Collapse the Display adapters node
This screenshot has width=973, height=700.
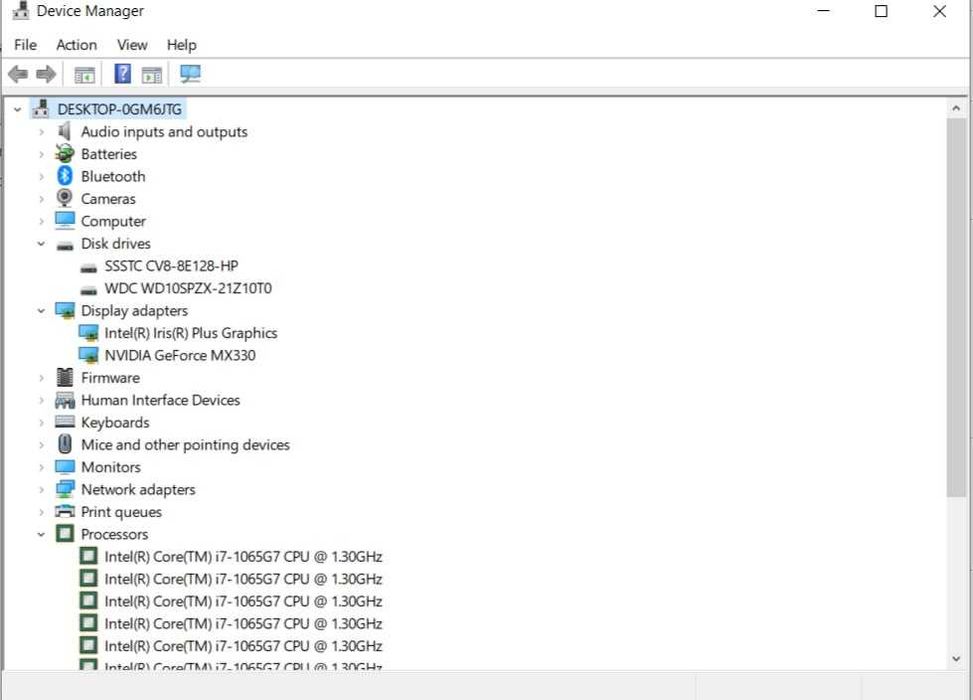pyautogui.click(x=41, y=311)
